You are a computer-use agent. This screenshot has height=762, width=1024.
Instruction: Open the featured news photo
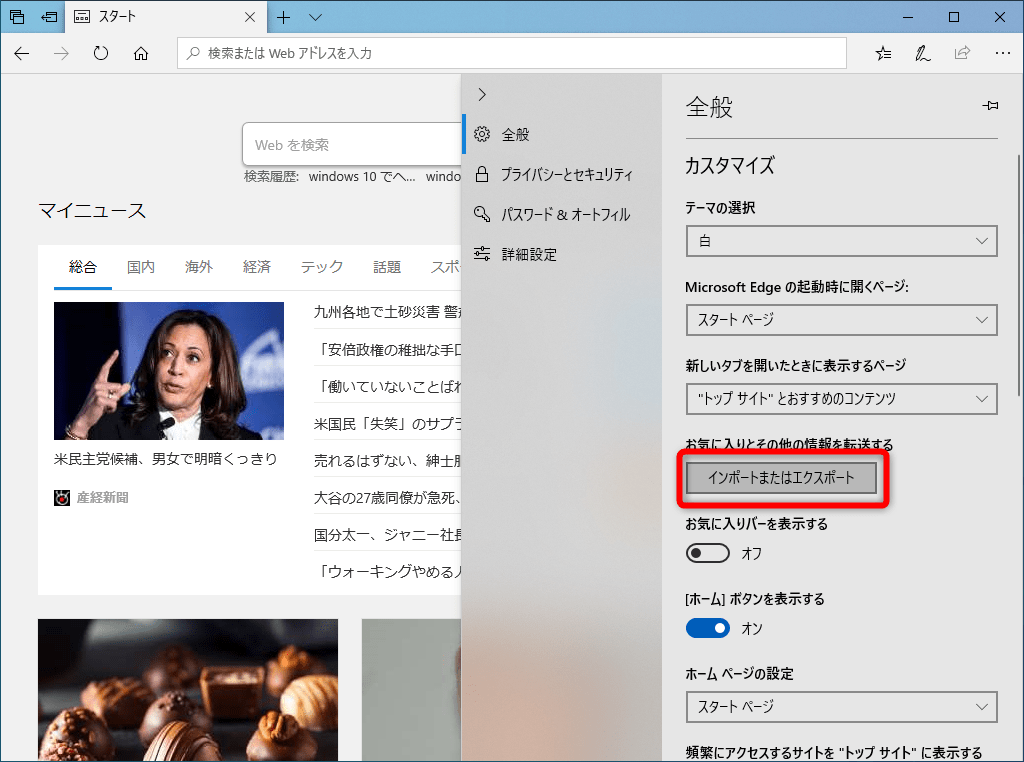click(x=168, y=371)
